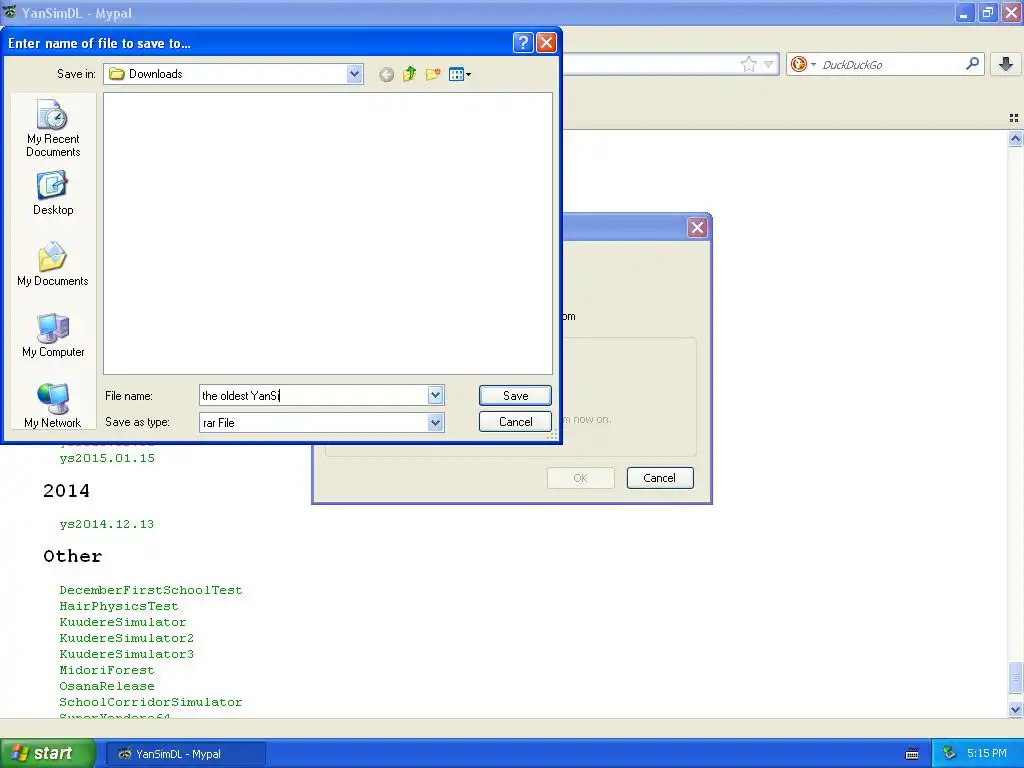Open the KuudereSimulator link
Viewport: 1024px width, 768px height.
click(x=123, y=622)
